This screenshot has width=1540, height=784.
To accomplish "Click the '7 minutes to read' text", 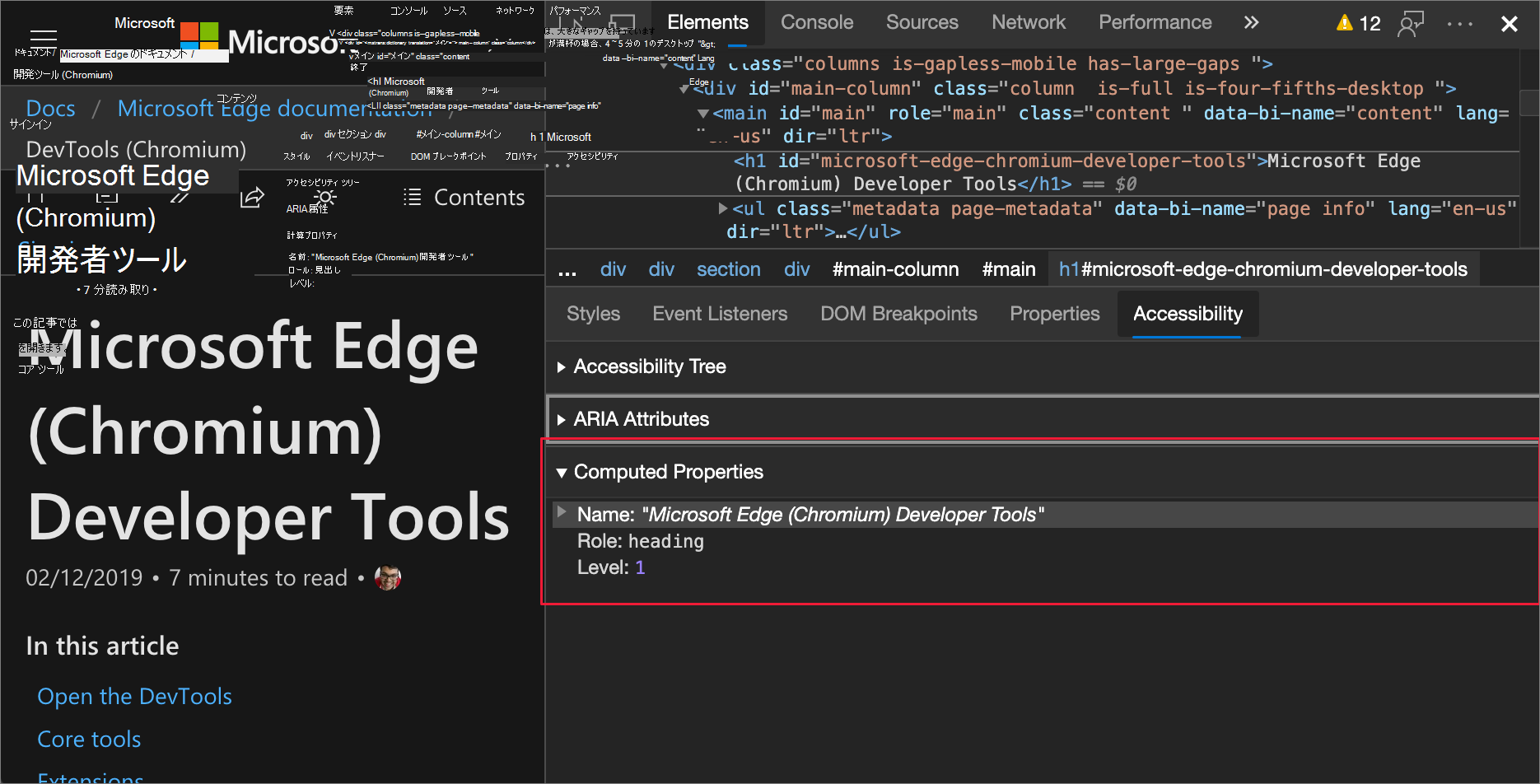I will click(x=258, y=578).
